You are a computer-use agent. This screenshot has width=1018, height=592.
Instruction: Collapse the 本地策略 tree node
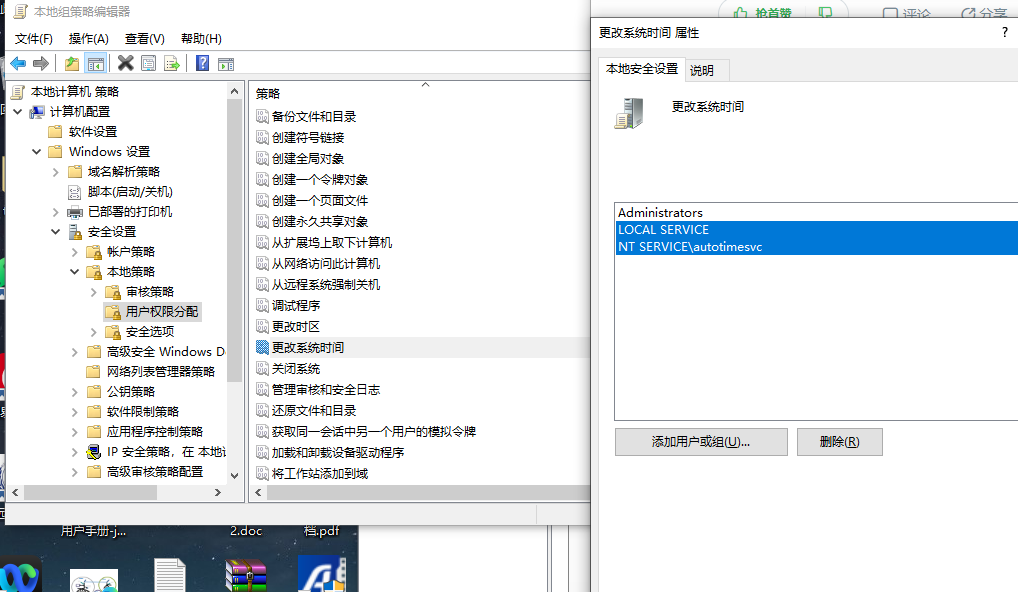click(74, 272)
